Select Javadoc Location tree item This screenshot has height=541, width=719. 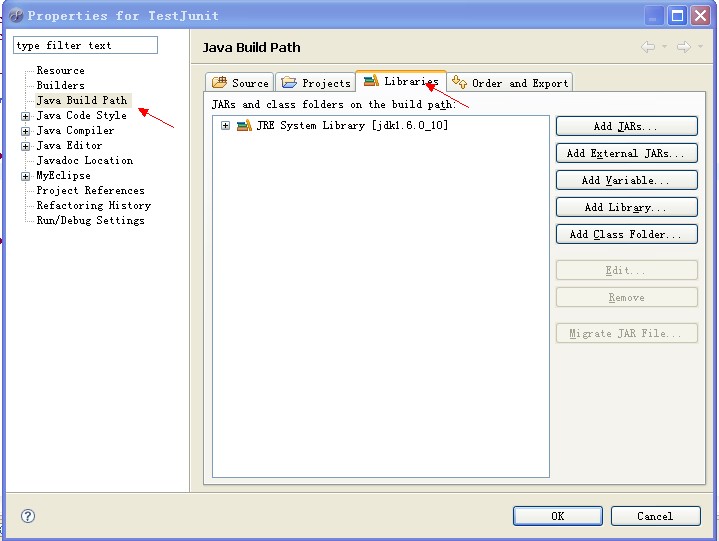(85, 160)
